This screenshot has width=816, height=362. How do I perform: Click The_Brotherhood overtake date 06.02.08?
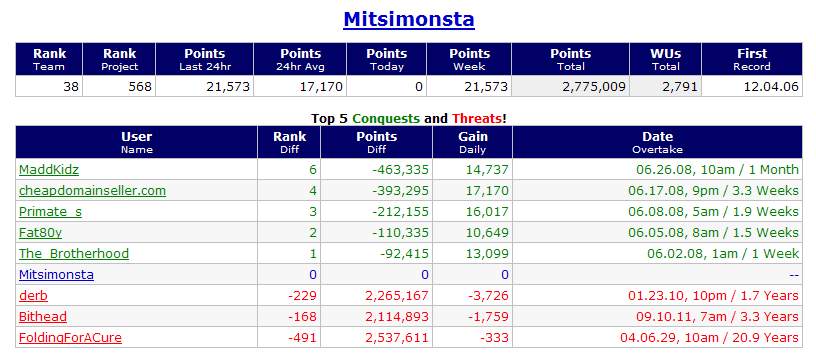(723, 254)
